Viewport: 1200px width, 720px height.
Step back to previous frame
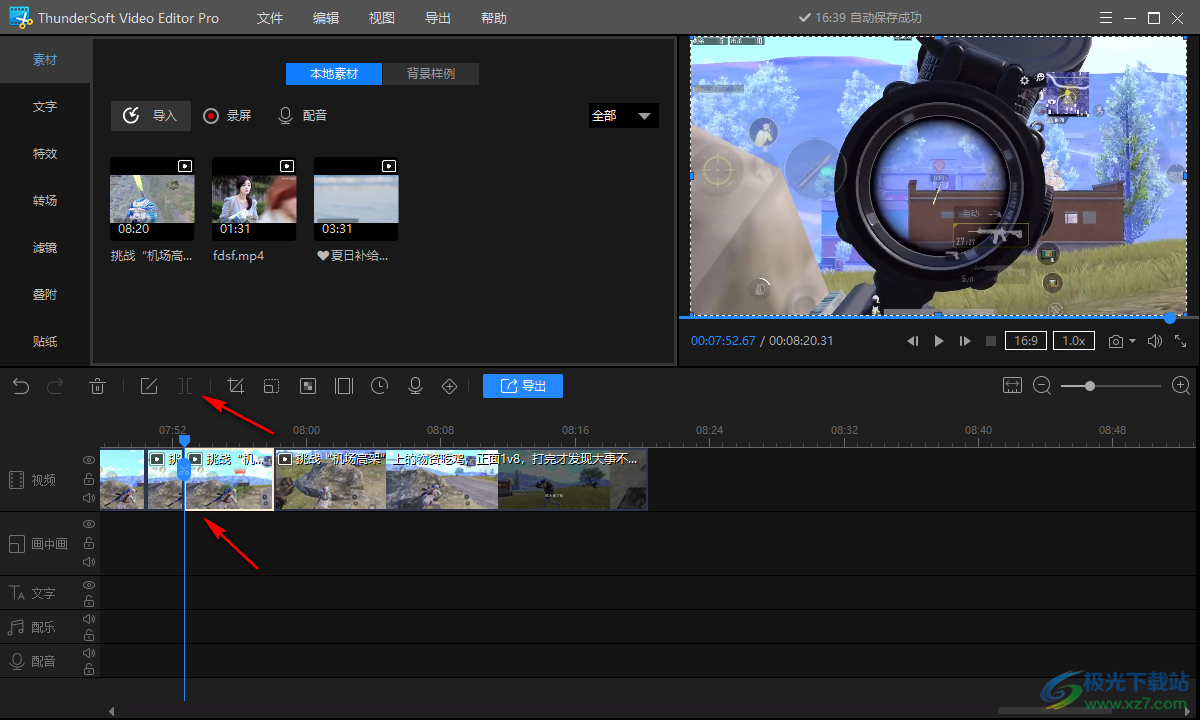tap(912, 341)
